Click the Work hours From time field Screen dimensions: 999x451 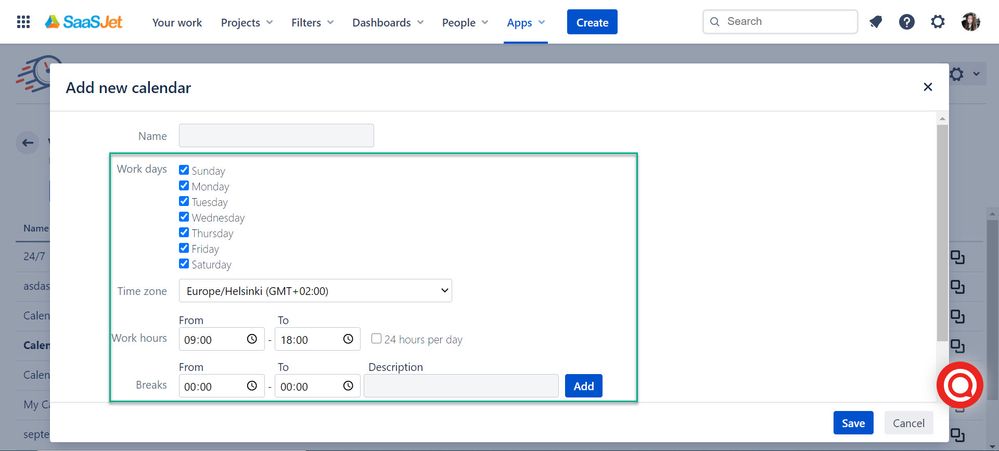coord(222,340)
